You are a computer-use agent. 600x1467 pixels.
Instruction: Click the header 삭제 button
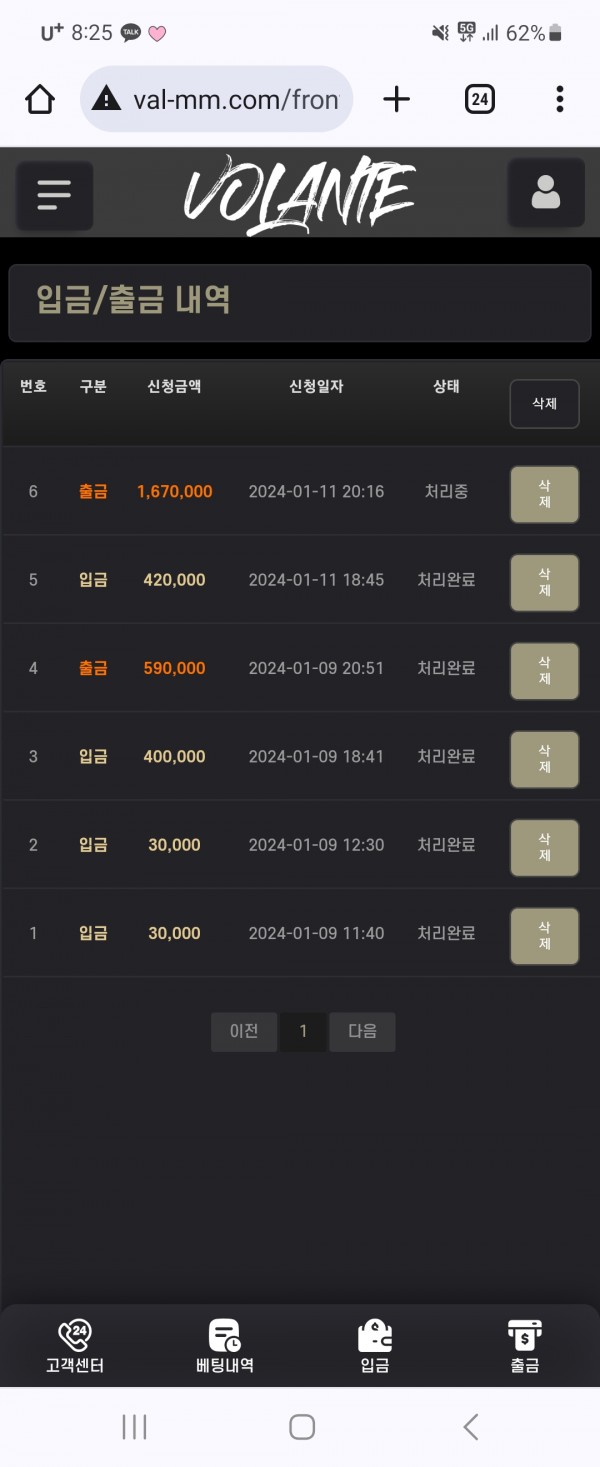(544, 404)
